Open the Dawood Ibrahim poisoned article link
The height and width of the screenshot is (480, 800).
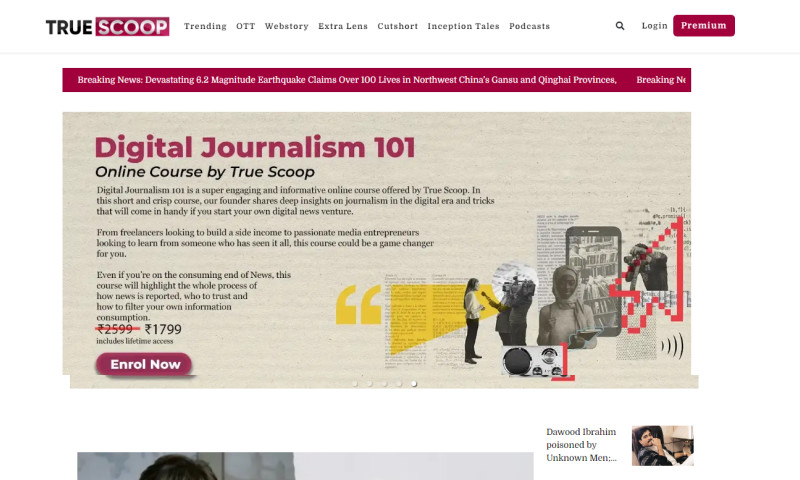[581, 445]
